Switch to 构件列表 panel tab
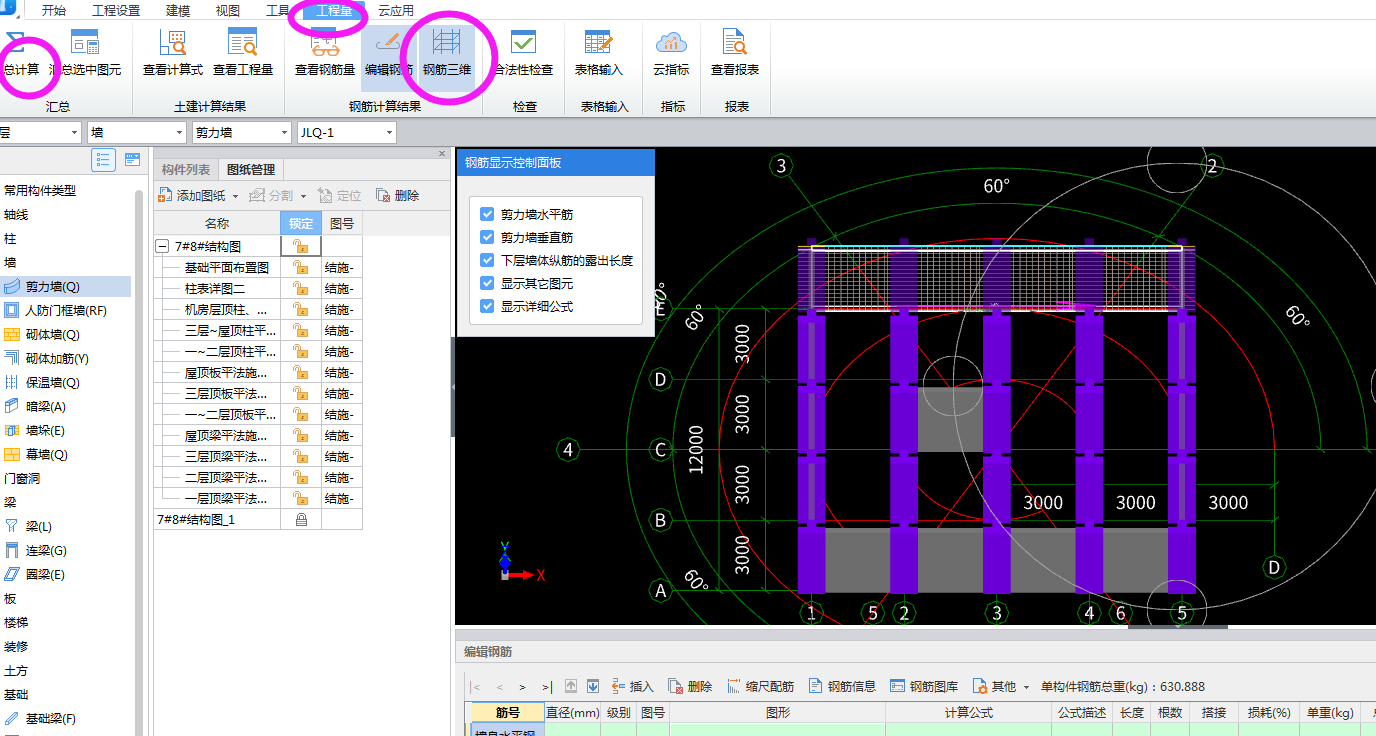The image size is (1376, 736). point(186,170)
